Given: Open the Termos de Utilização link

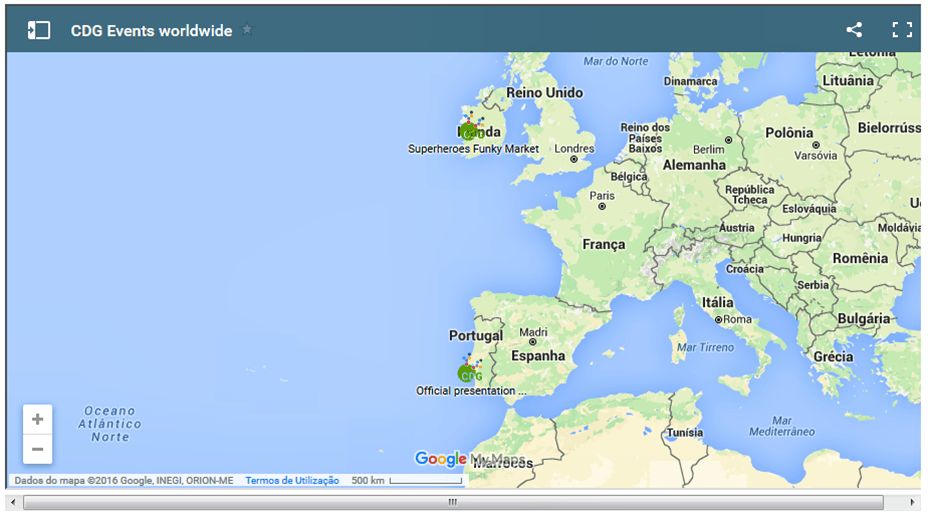Looking at the screenshot, I should coord(292,481).
